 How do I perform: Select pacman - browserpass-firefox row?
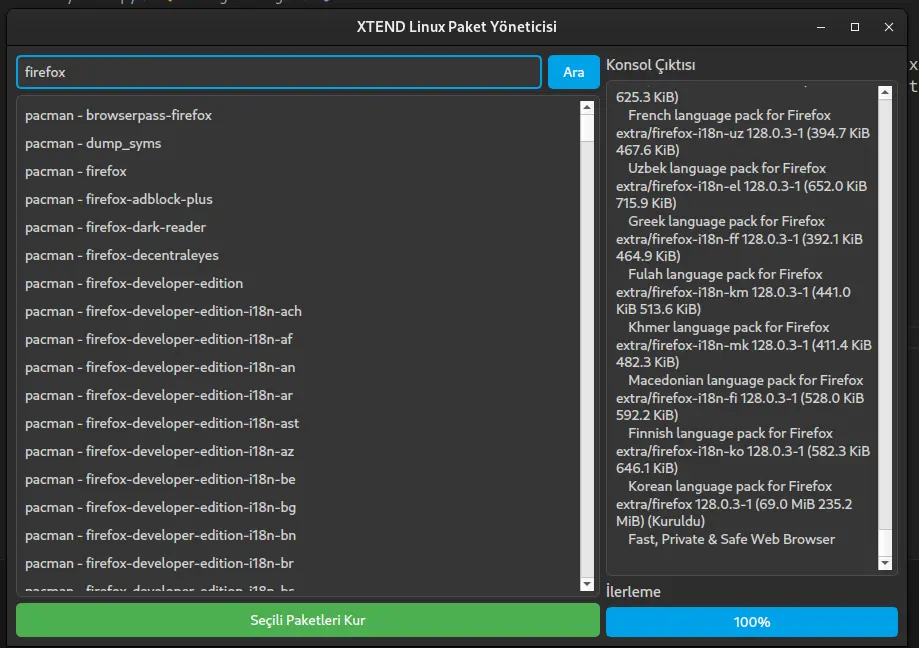pyautogui.click(x=299, y=115)
